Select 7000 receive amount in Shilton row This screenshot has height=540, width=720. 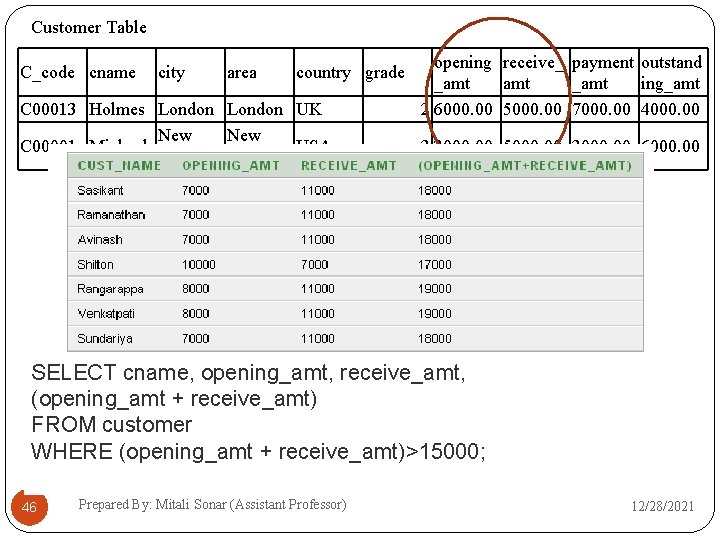pyautogui.click(x=315, y=264)
